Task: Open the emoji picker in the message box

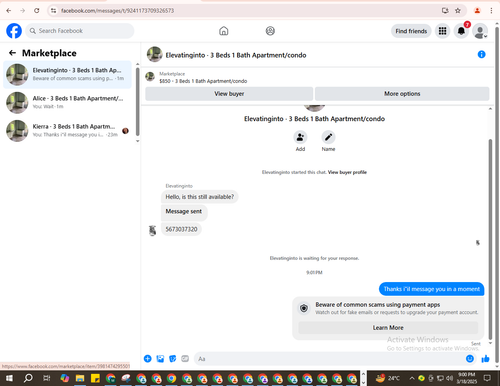Action: click(x=470, y=359)
